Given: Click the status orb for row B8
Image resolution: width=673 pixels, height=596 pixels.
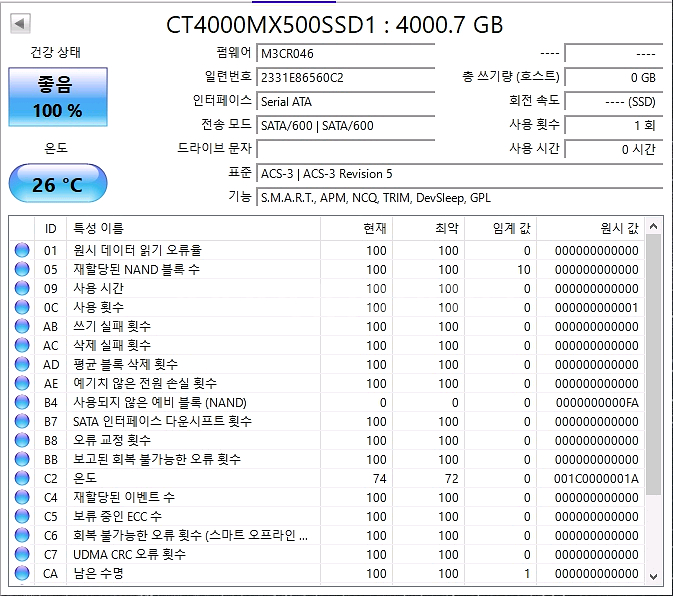Looking at the screenshot, I should tap(22, 440).
